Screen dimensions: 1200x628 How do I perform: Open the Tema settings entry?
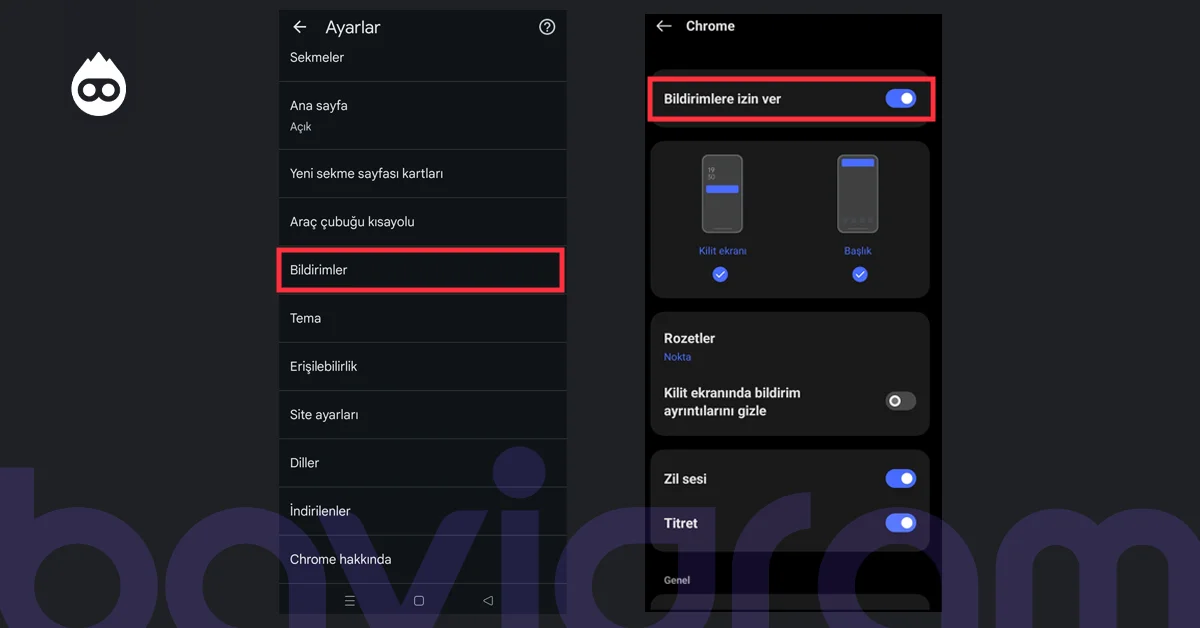420,317
